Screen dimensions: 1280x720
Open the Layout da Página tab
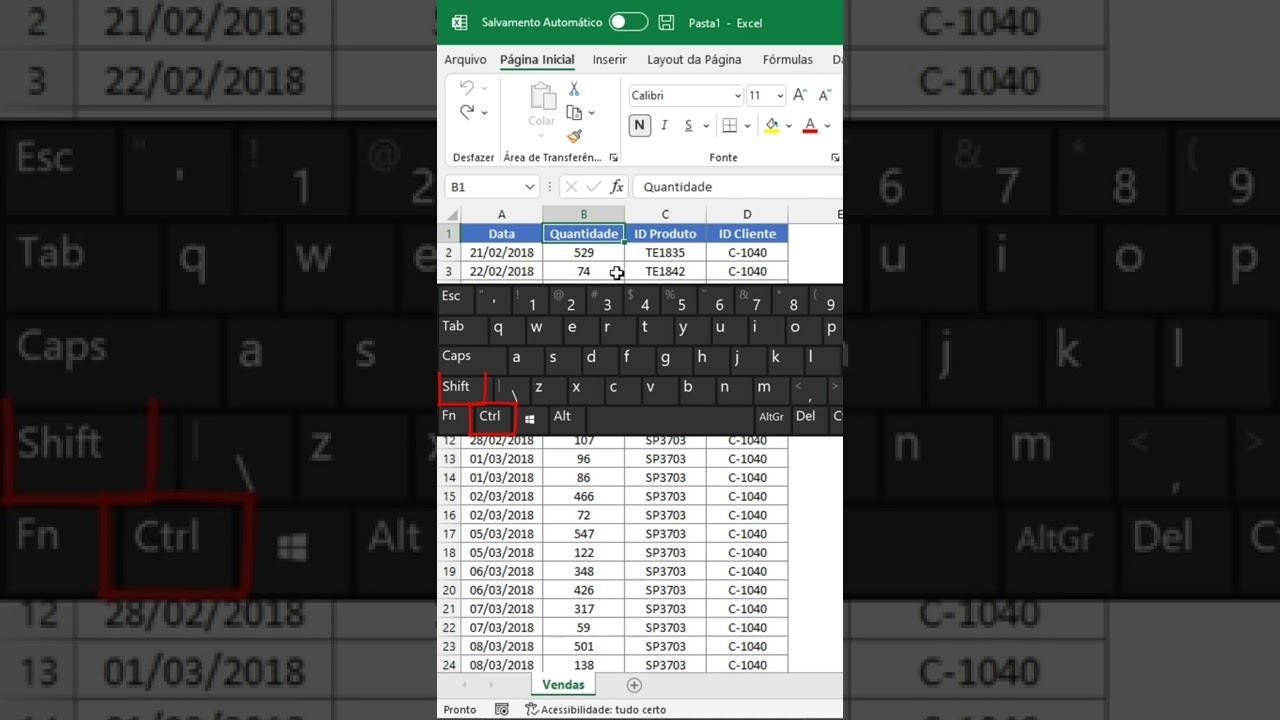click(x=694, y=60)
